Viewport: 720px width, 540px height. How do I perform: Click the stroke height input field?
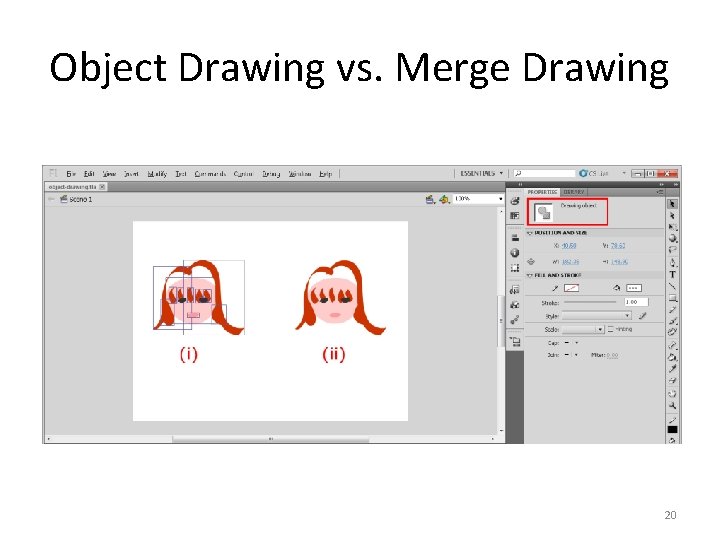636,302
